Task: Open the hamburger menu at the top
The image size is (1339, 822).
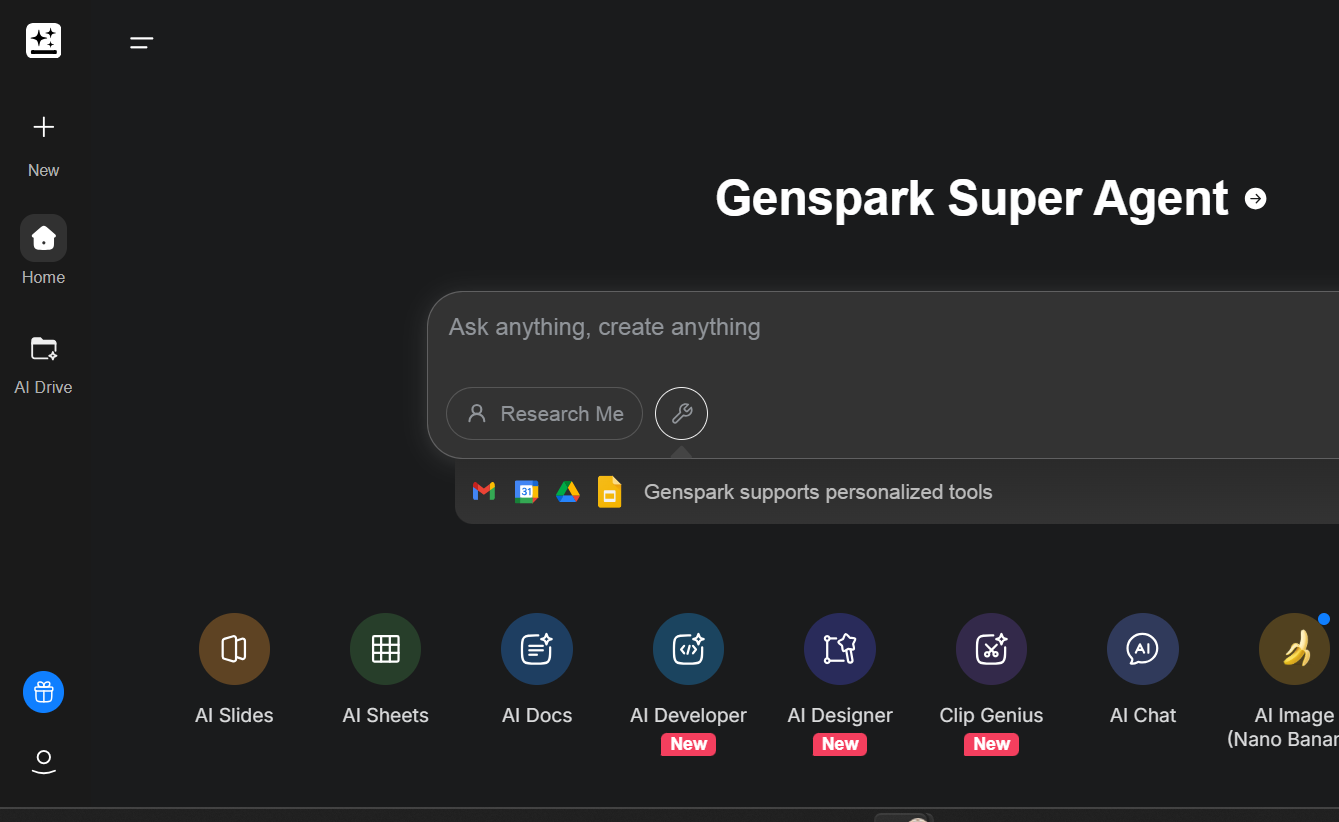Action: pos(141,42)
